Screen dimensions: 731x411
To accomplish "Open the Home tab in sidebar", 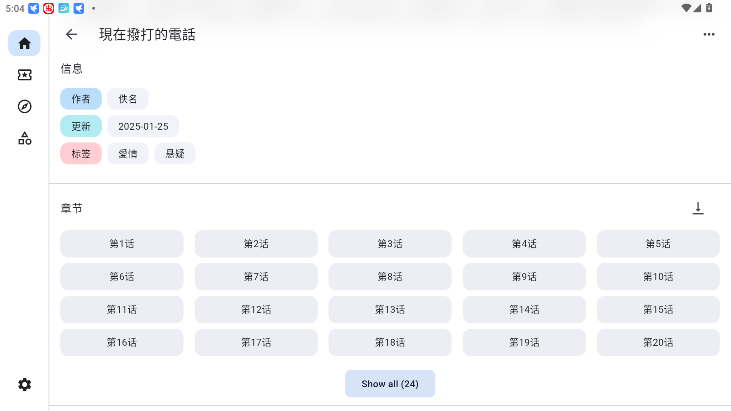I will (24, 43).
